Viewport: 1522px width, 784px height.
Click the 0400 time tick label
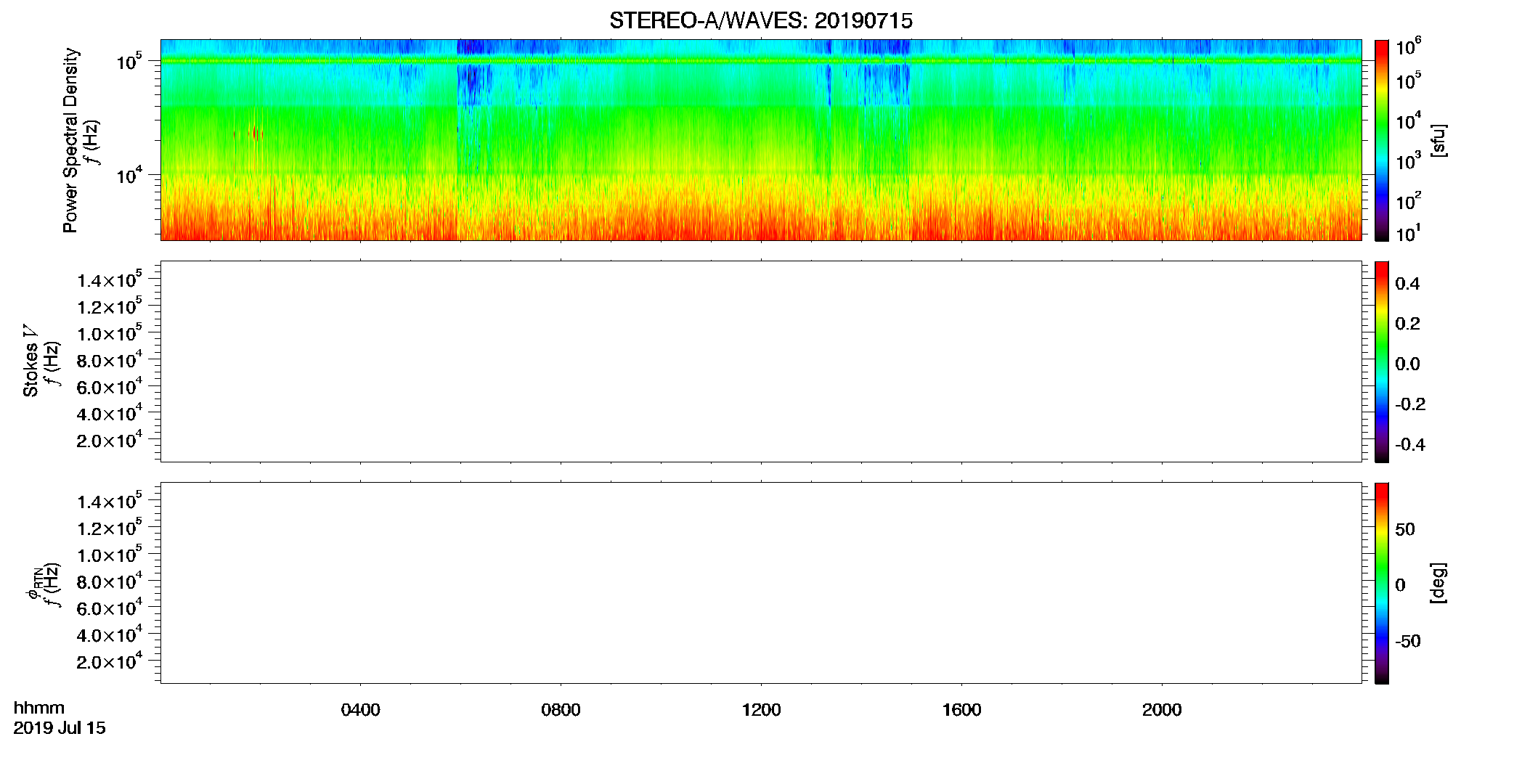click(360, 710)
